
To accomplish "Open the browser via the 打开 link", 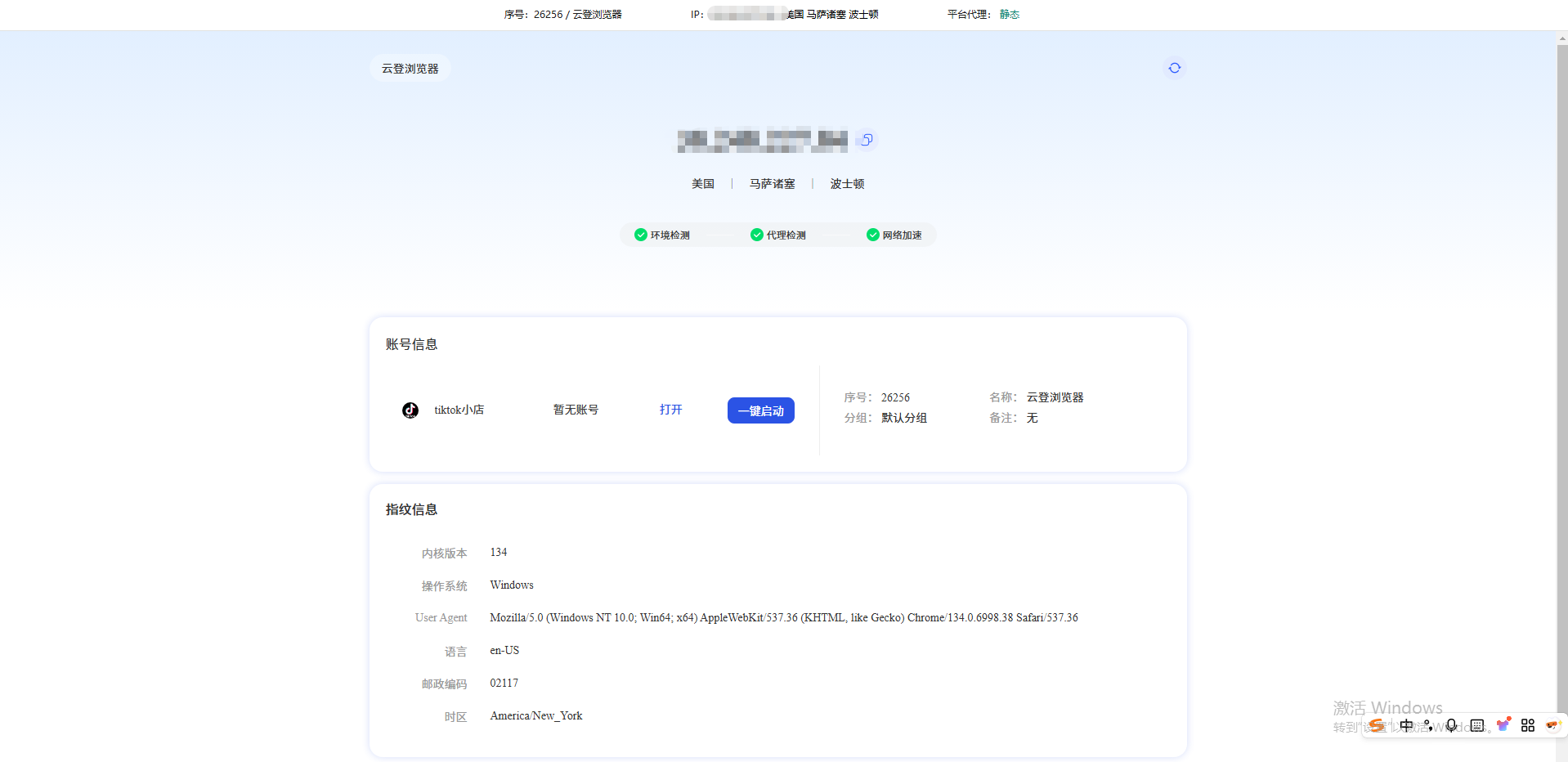I will (670, 410).
